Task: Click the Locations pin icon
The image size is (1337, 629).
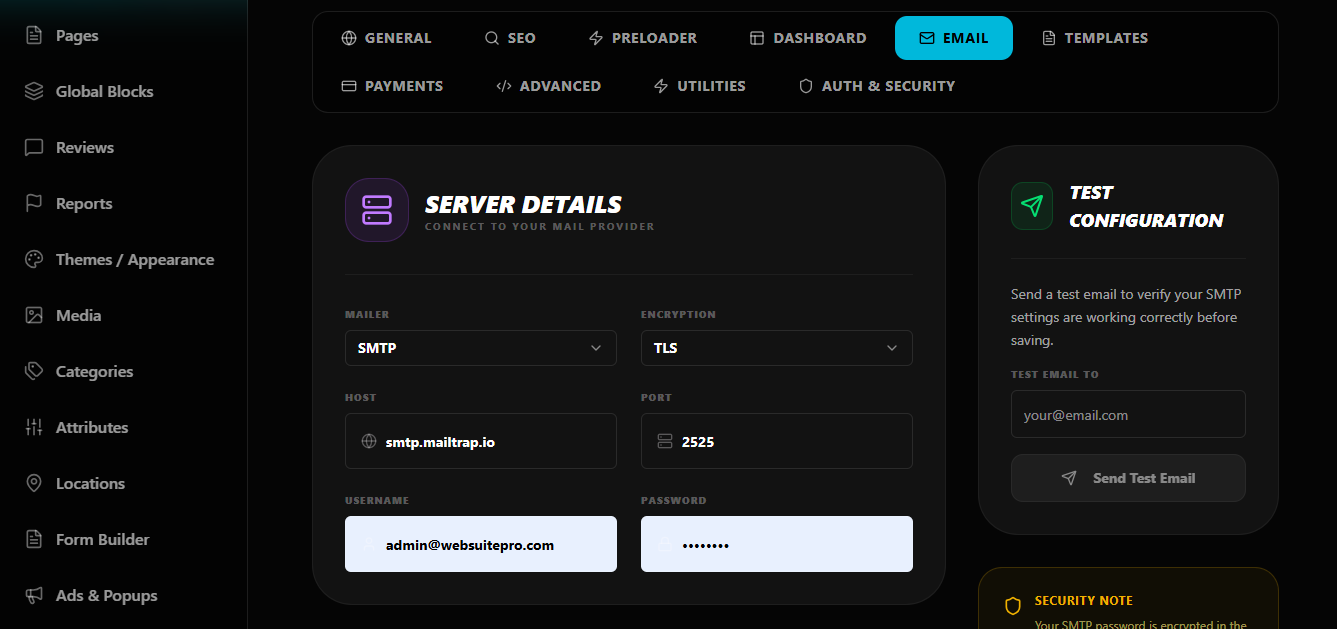Action: (34, 484)
